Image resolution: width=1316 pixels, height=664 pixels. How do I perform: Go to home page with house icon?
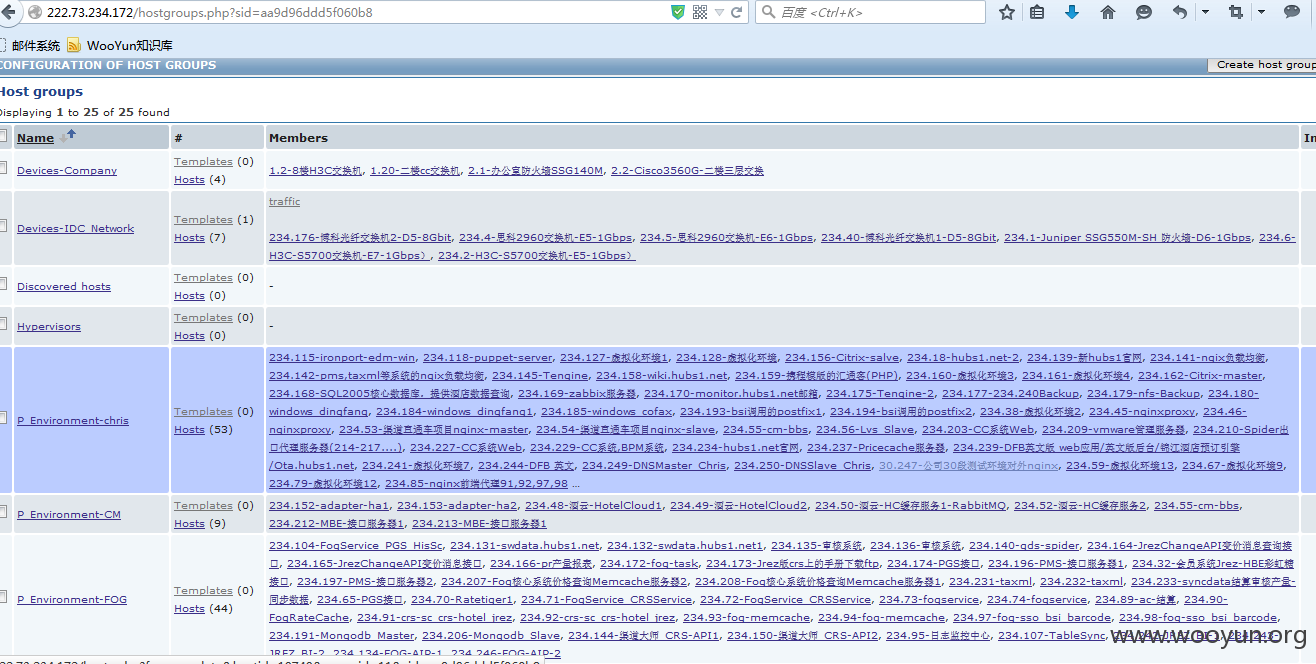[x=1107, y=12]
